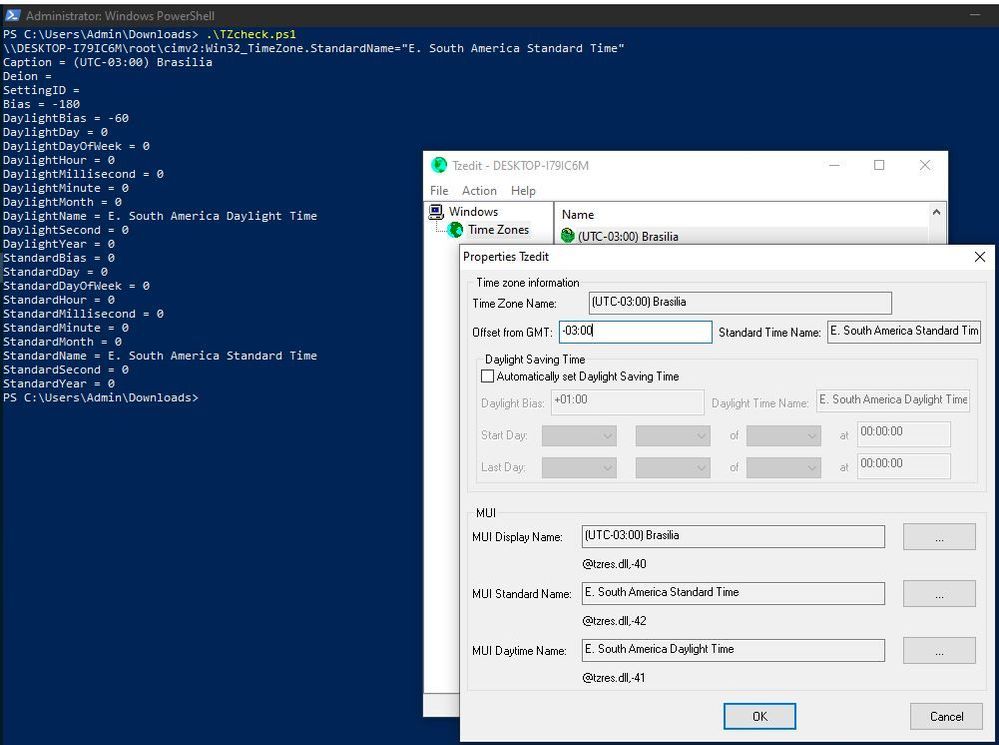Click the list scroll up arrow

pyautogui.click(x=937, y=212)
